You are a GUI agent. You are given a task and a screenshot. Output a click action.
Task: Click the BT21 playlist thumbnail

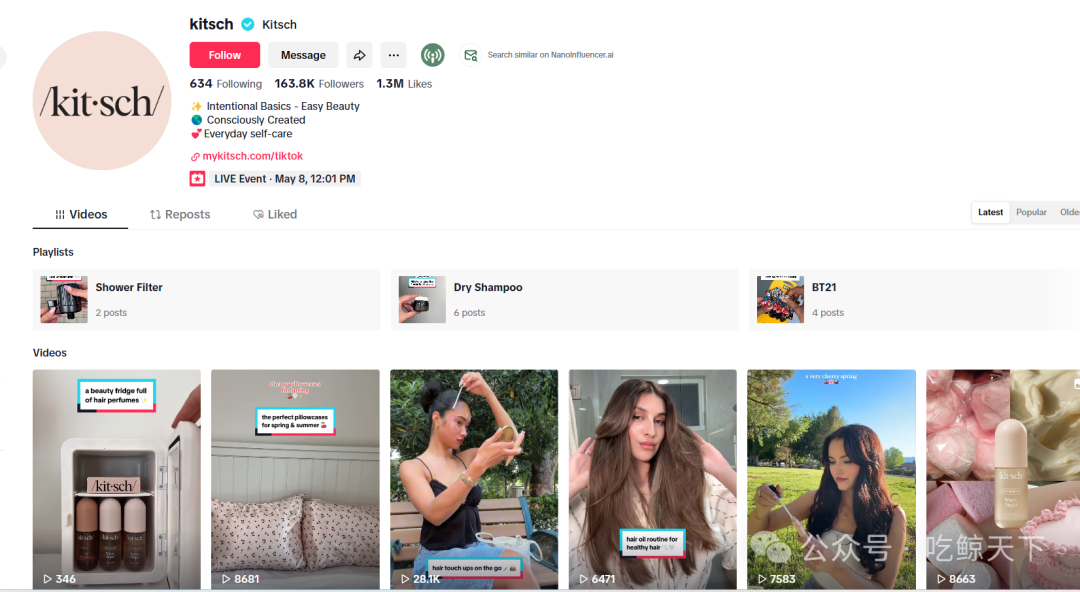click(x=780, y=300)
